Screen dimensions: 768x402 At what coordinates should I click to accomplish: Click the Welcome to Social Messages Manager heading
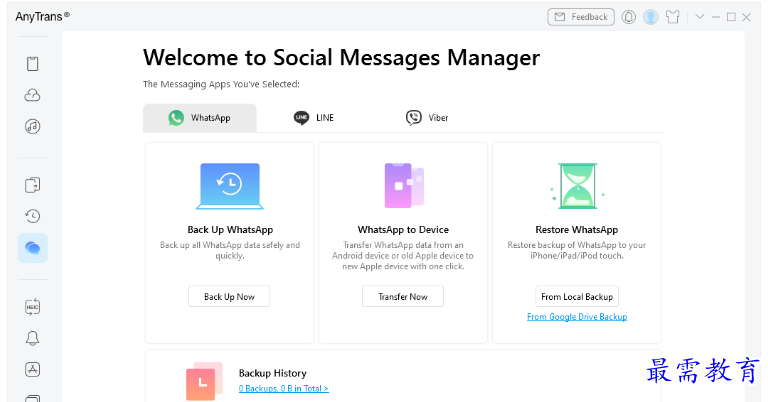[341, 58]
